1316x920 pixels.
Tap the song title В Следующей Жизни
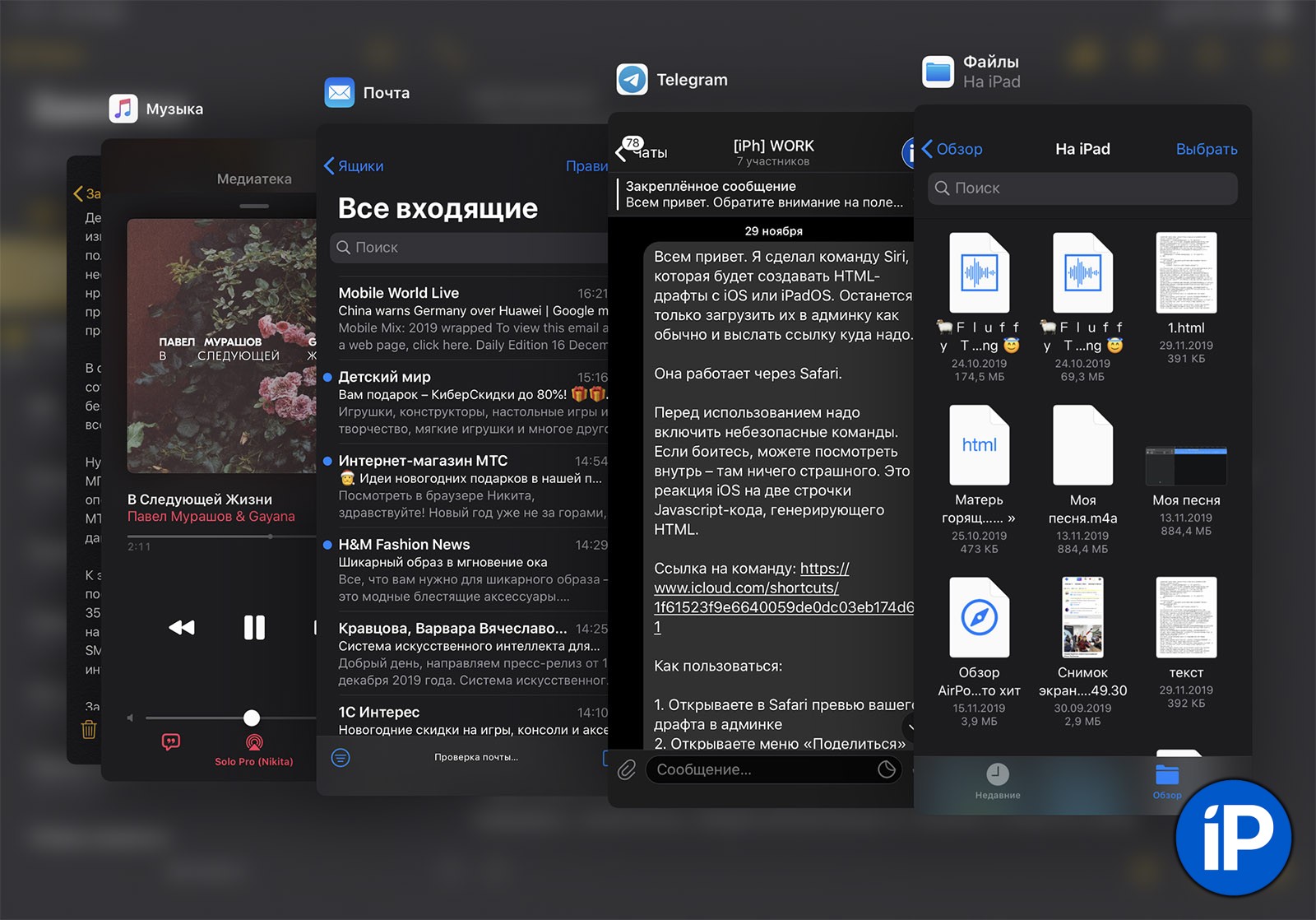[200, 499]
